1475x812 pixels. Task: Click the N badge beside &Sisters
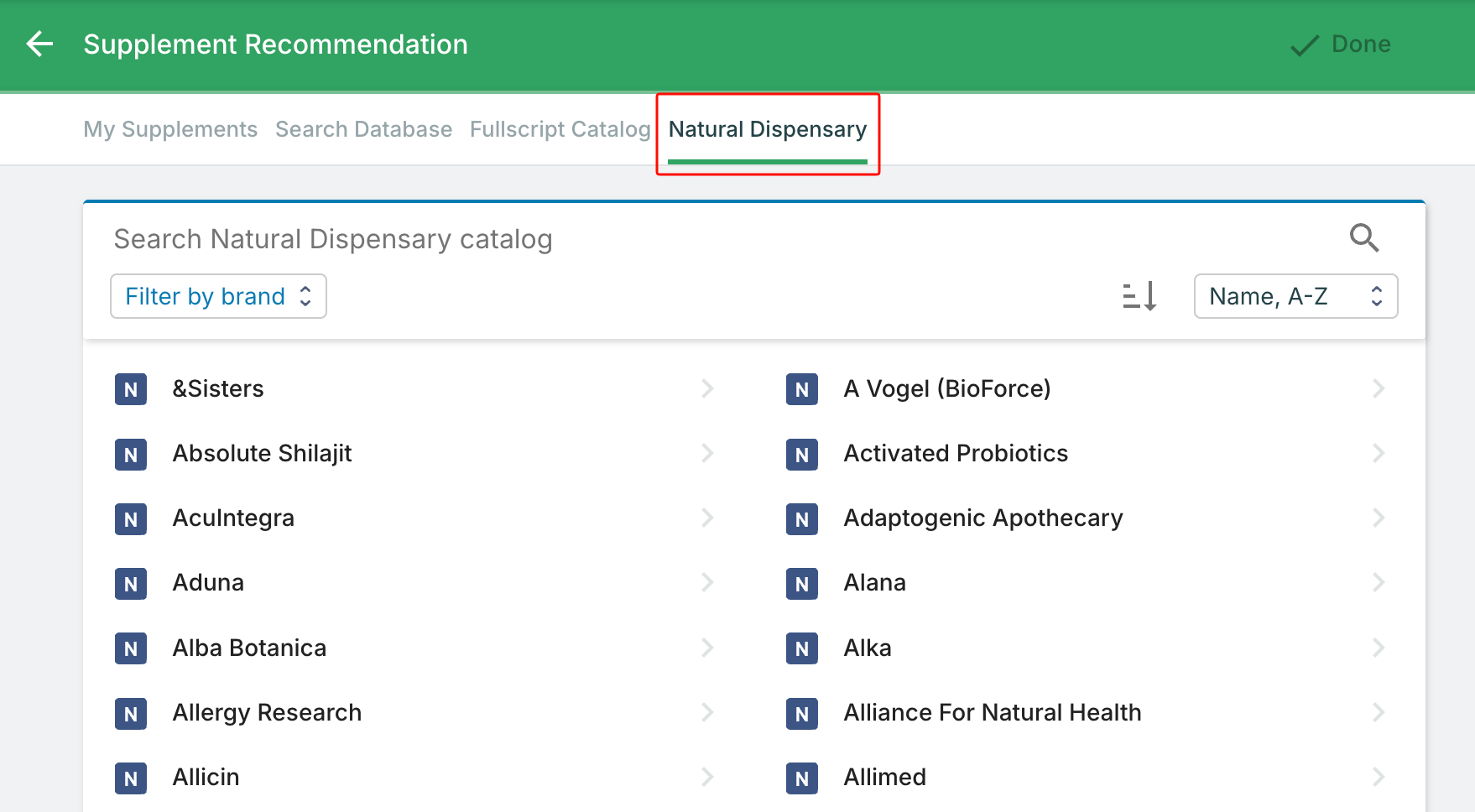coord(131,389)
